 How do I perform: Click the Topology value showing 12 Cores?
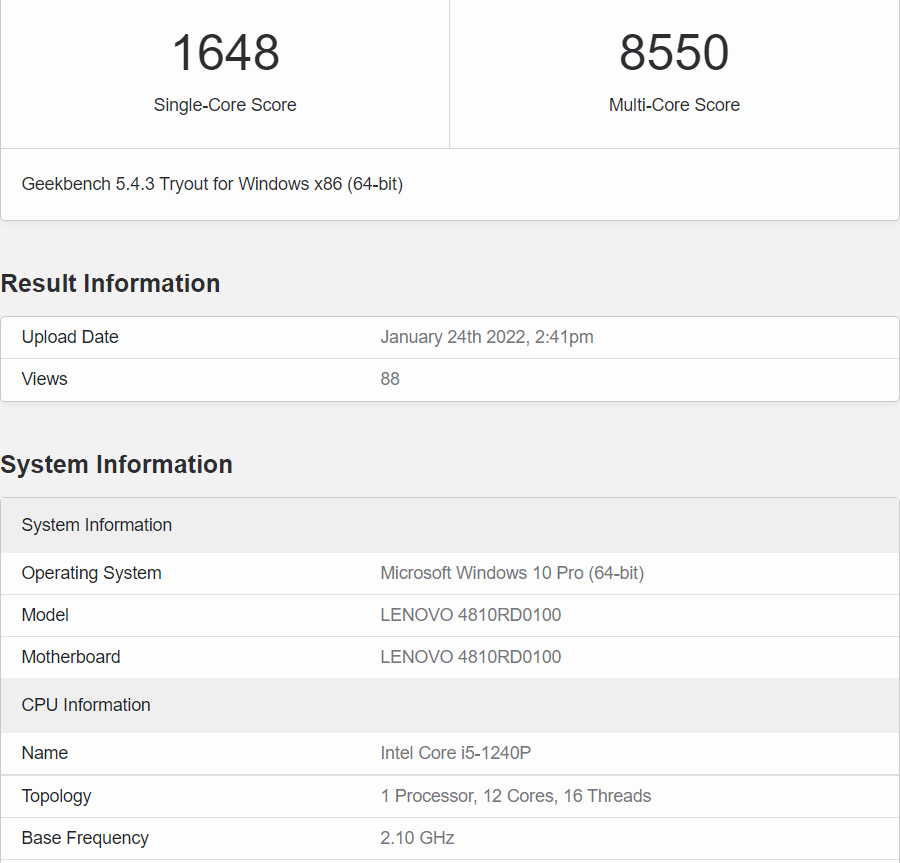(x=515, y=796)
